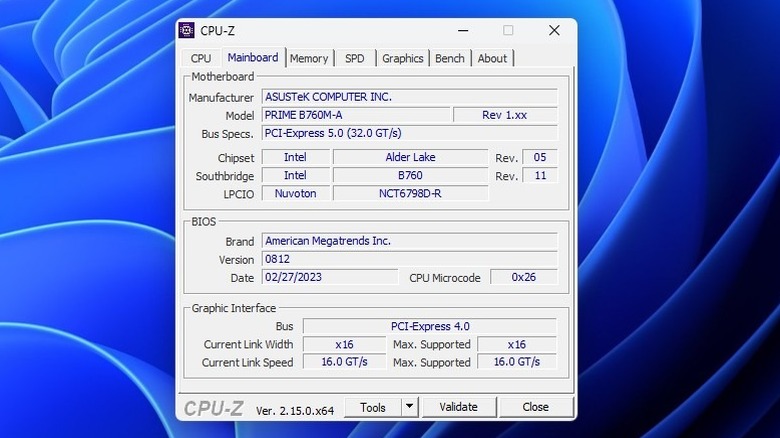Click the Southbridge label
The height and width of the screenshot is (438, 780).
click(224, 176)
